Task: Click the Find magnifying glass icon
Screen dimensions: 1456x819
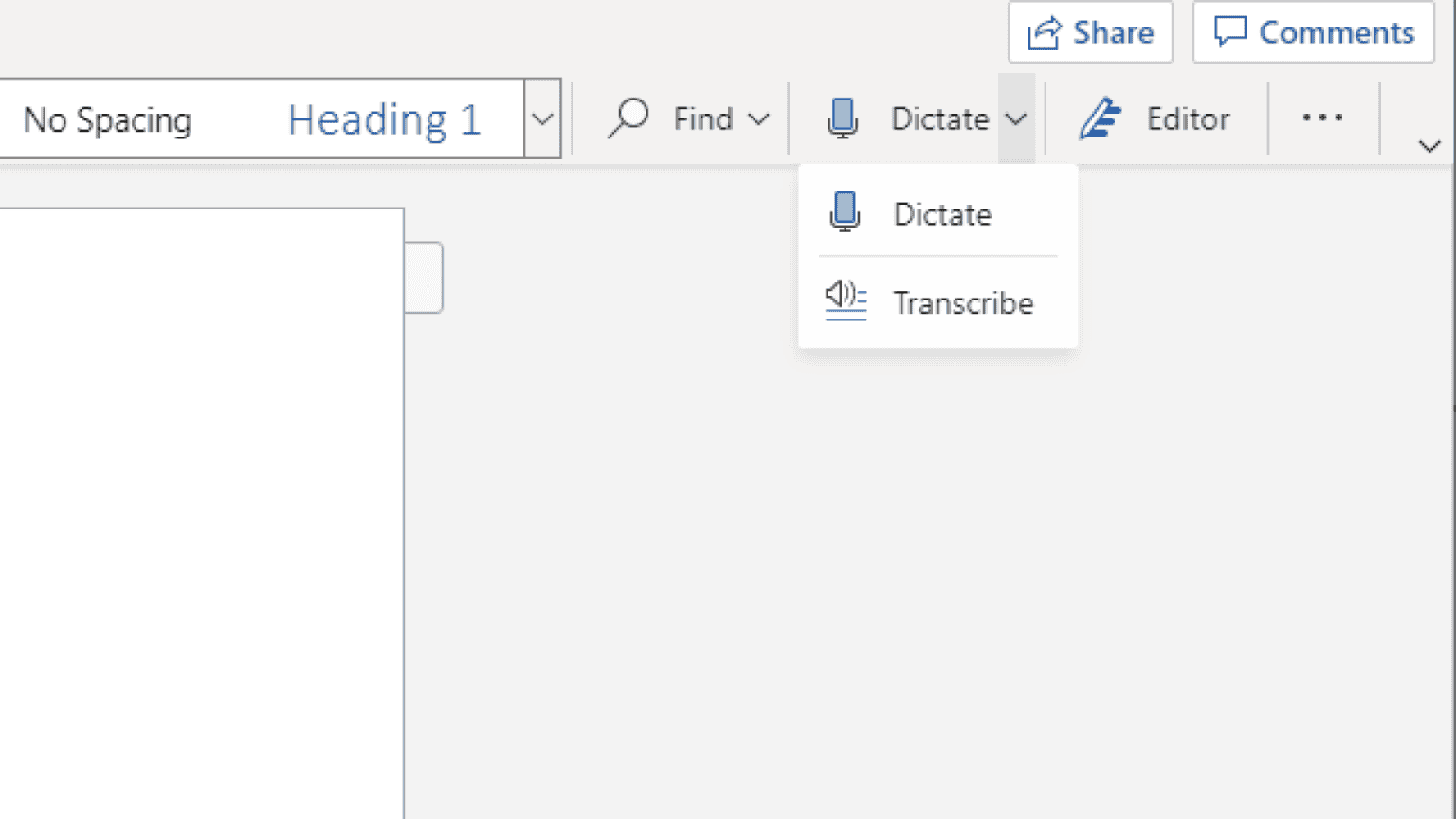Action: 627,118
